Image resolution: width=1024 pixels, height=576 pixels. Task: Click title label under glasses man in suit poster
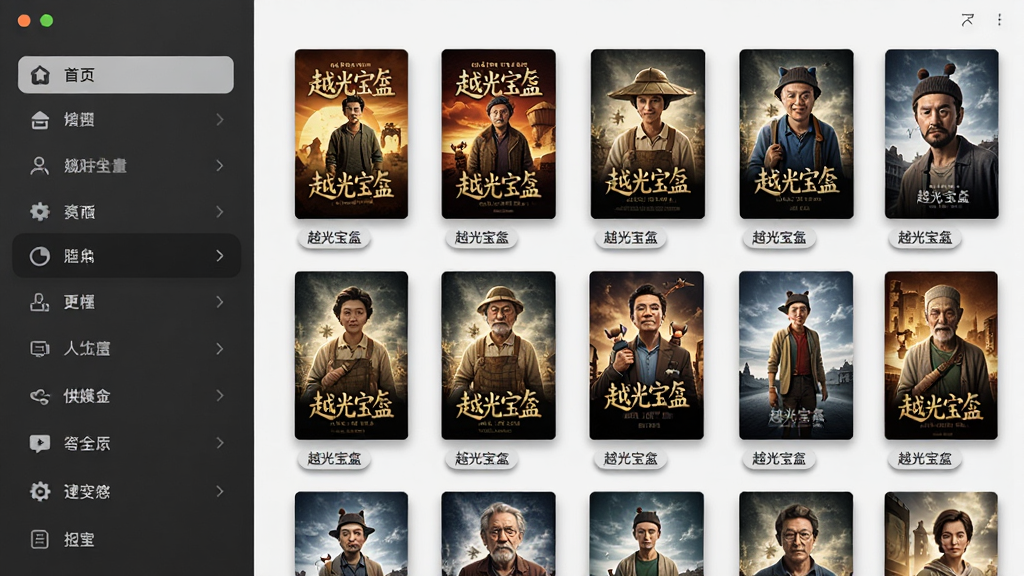(630, 458)
